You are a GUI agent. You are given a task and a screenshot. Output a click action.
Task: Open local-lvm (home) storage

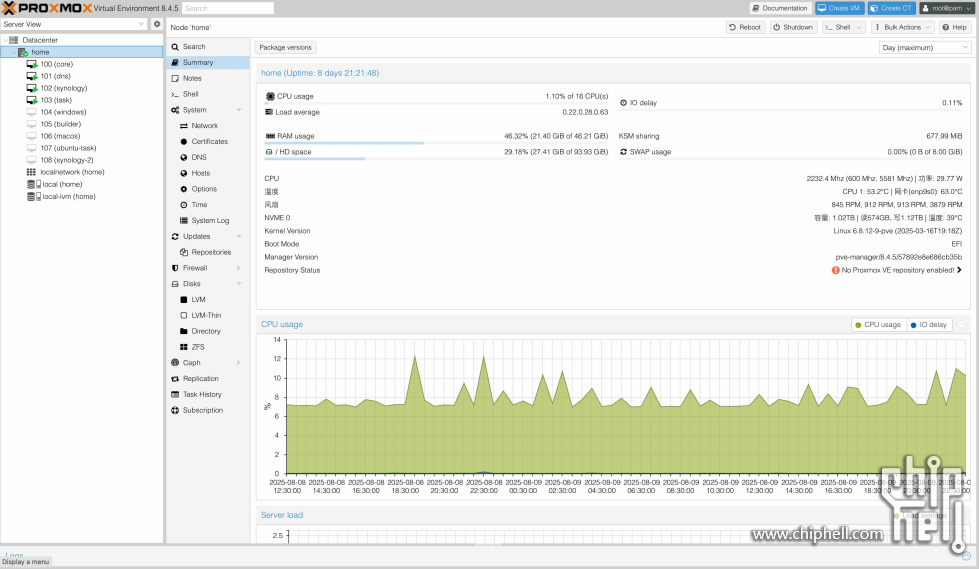pos(69,196)
